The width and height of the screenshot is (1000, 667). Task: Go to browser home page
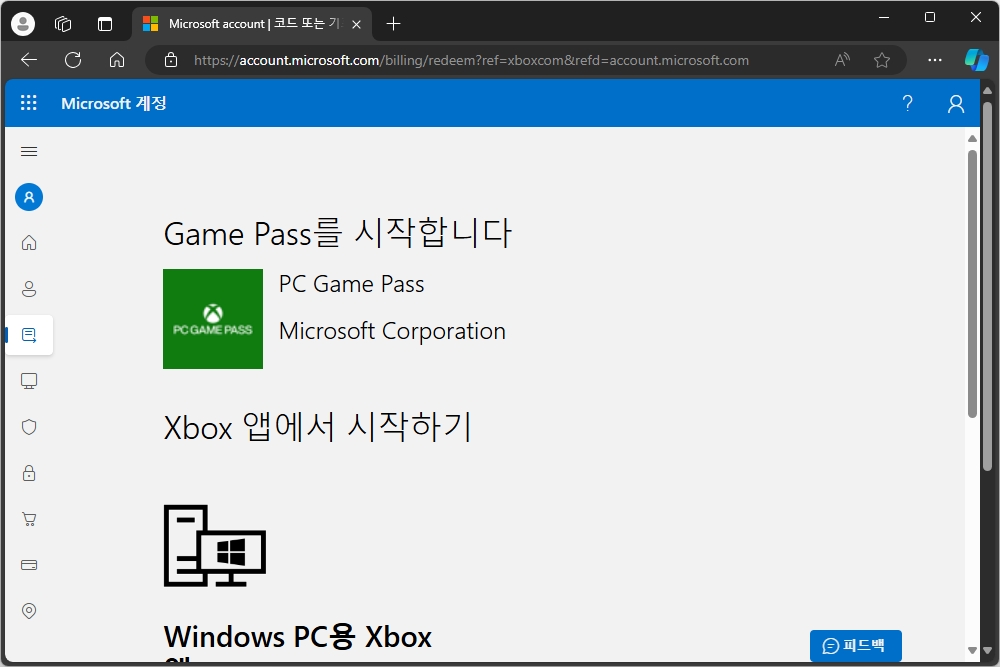click(117, 60)
